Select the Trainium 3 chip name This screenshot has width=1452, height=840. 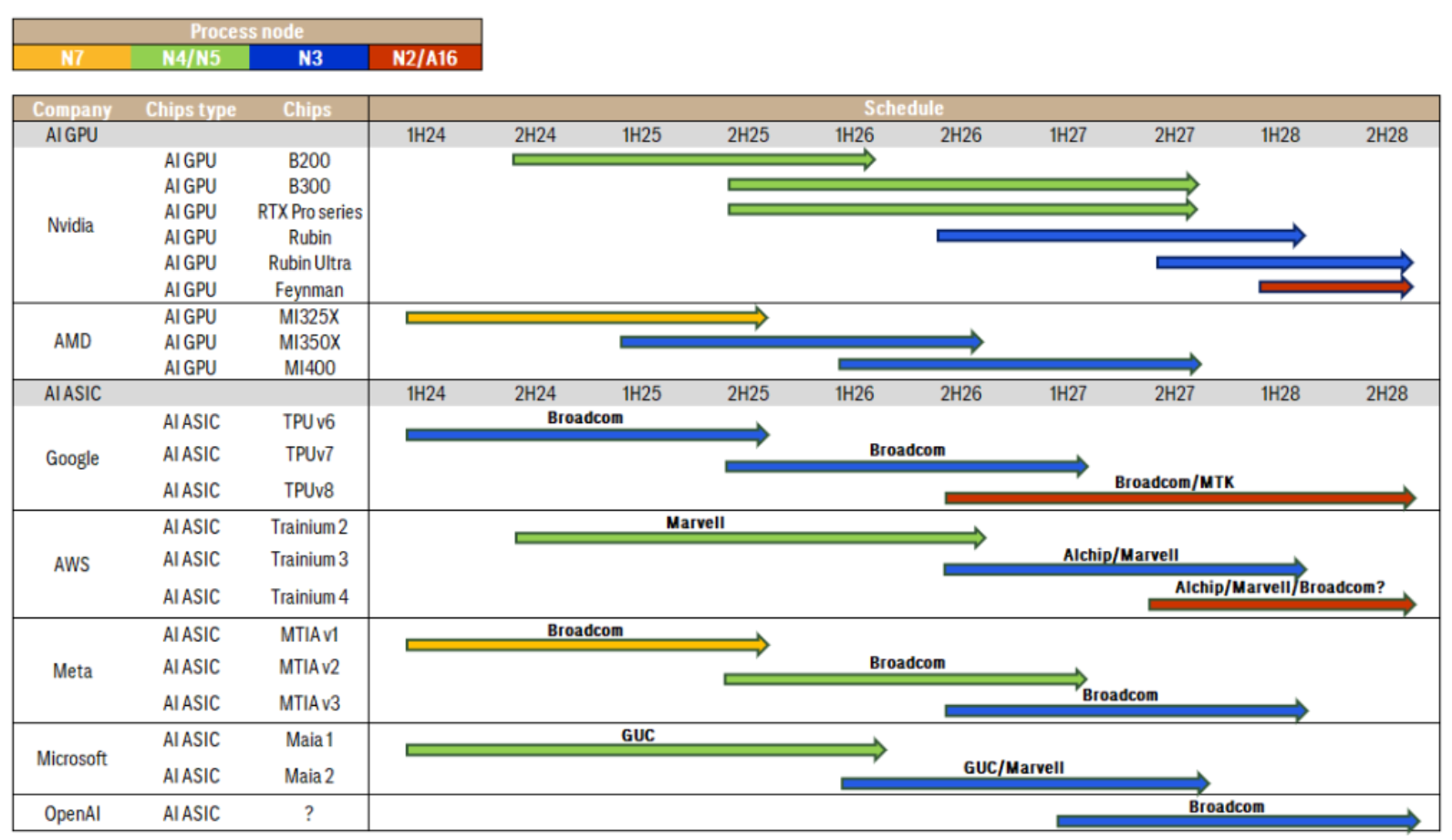pos(309,559)
